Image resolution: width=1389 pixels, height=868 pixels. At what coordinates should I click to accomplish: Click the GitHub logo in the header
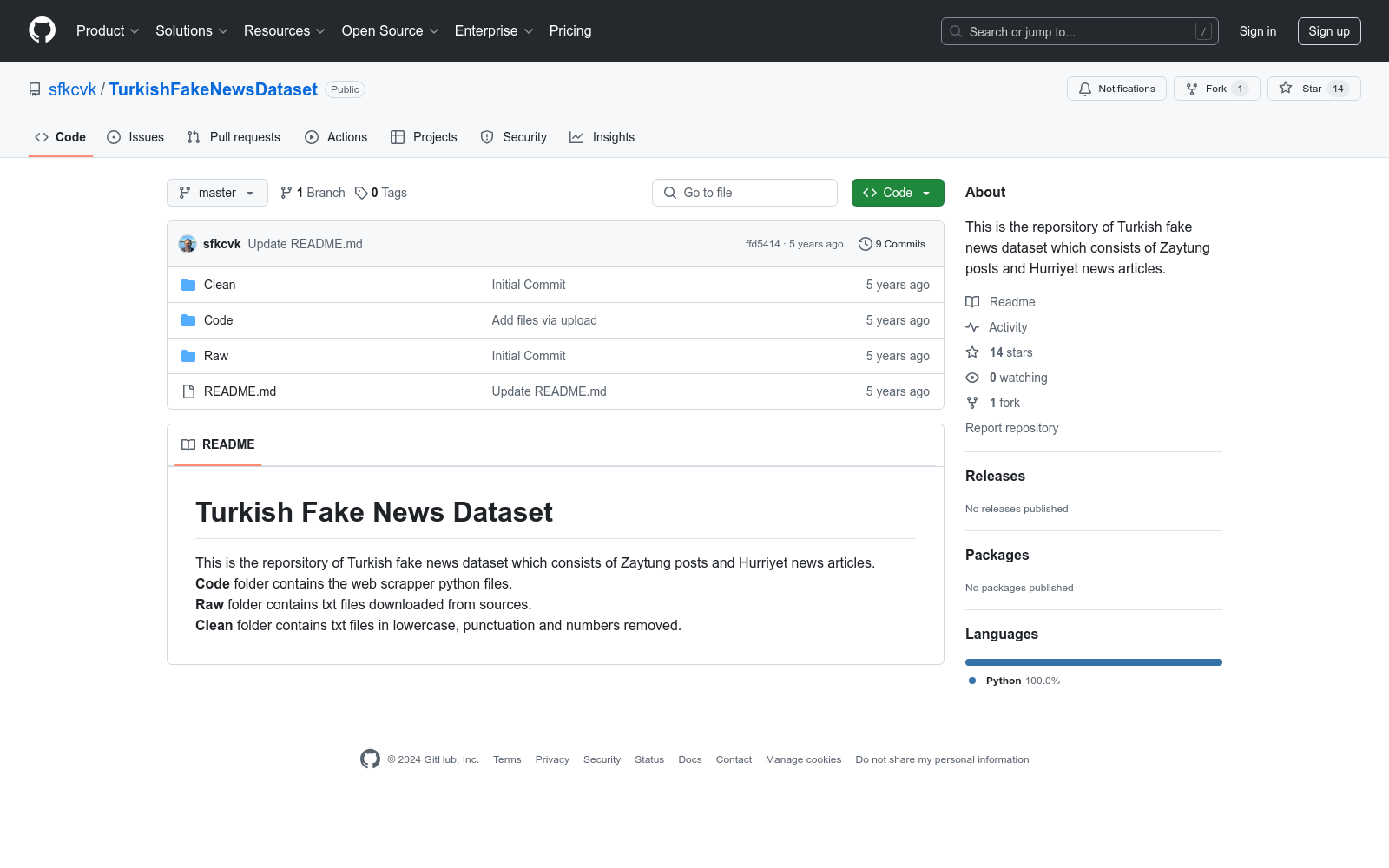pos(42,30)
